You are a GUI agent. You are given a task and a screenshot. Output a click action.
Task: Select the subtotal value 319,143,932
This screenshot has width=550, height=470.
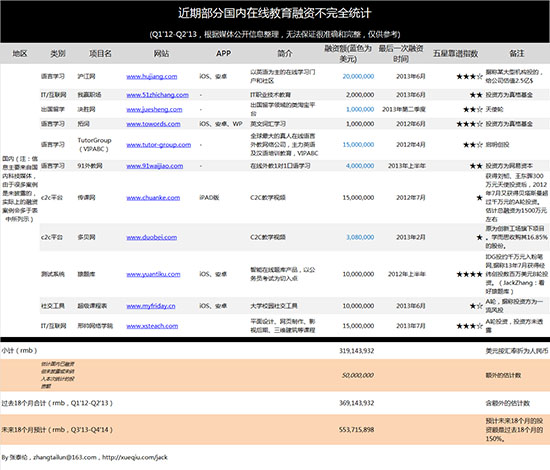pyautogui.click(x=356, y=351)
